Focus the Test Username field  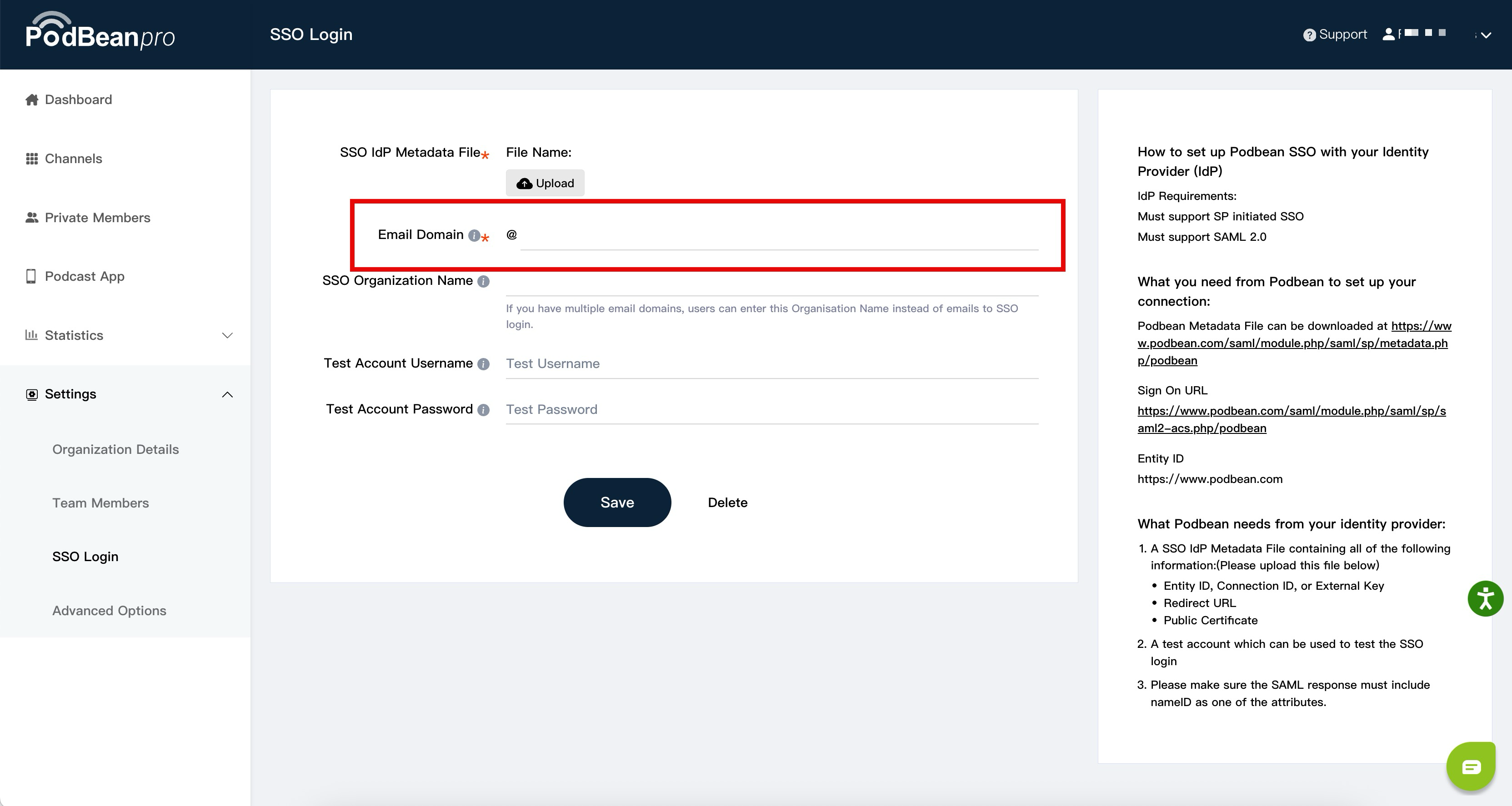click(x=772, y=363)
